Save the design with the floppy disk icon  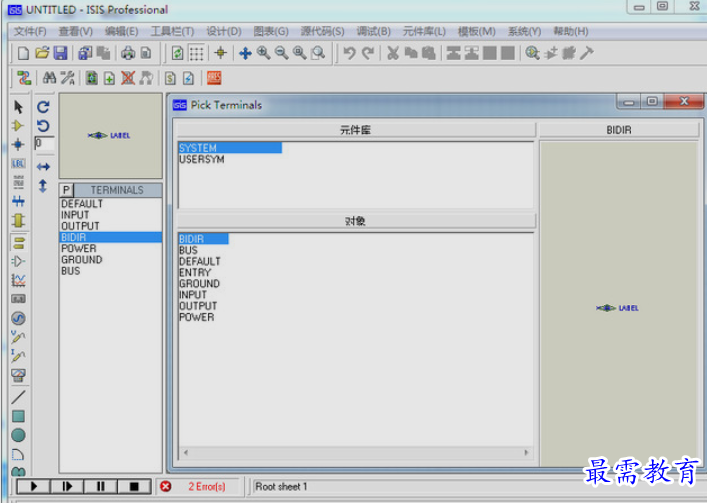coord(60,53)
